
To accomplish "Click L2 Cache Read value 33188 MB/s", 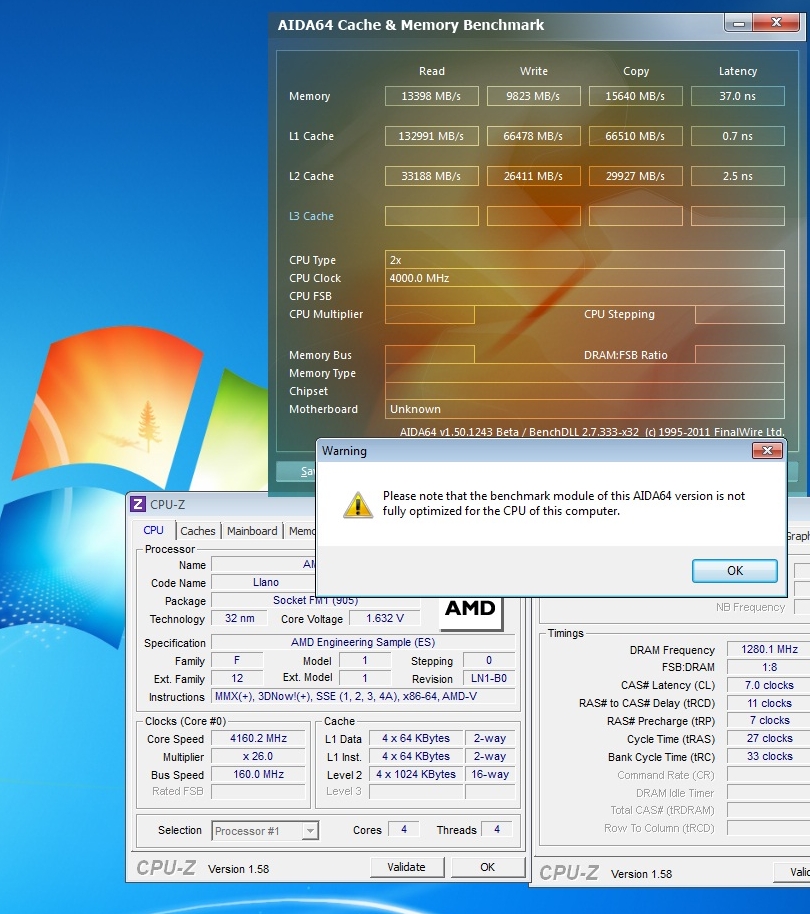I will [431, 176].
